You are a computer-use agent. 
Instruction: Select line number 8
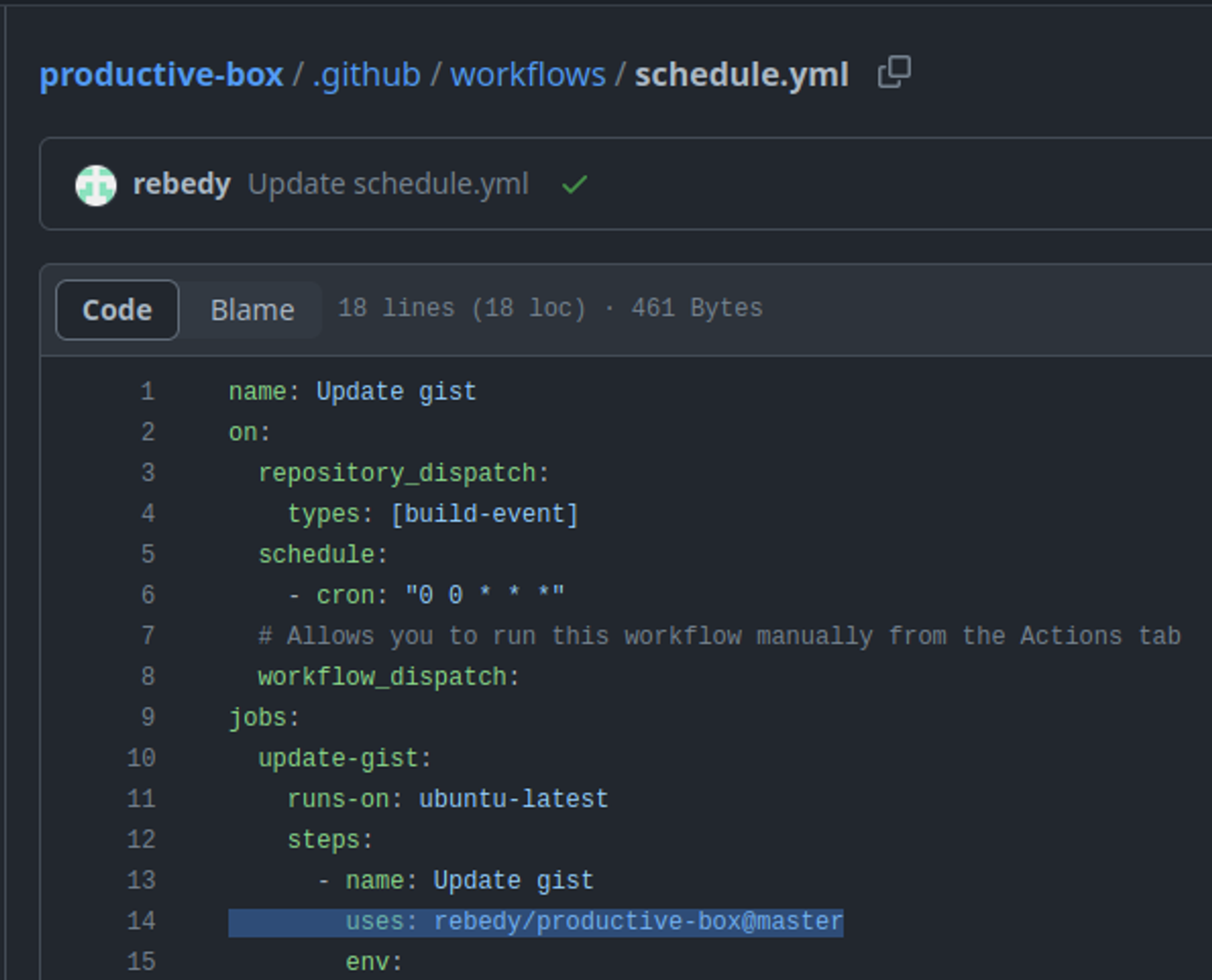[x=148, y=676]
